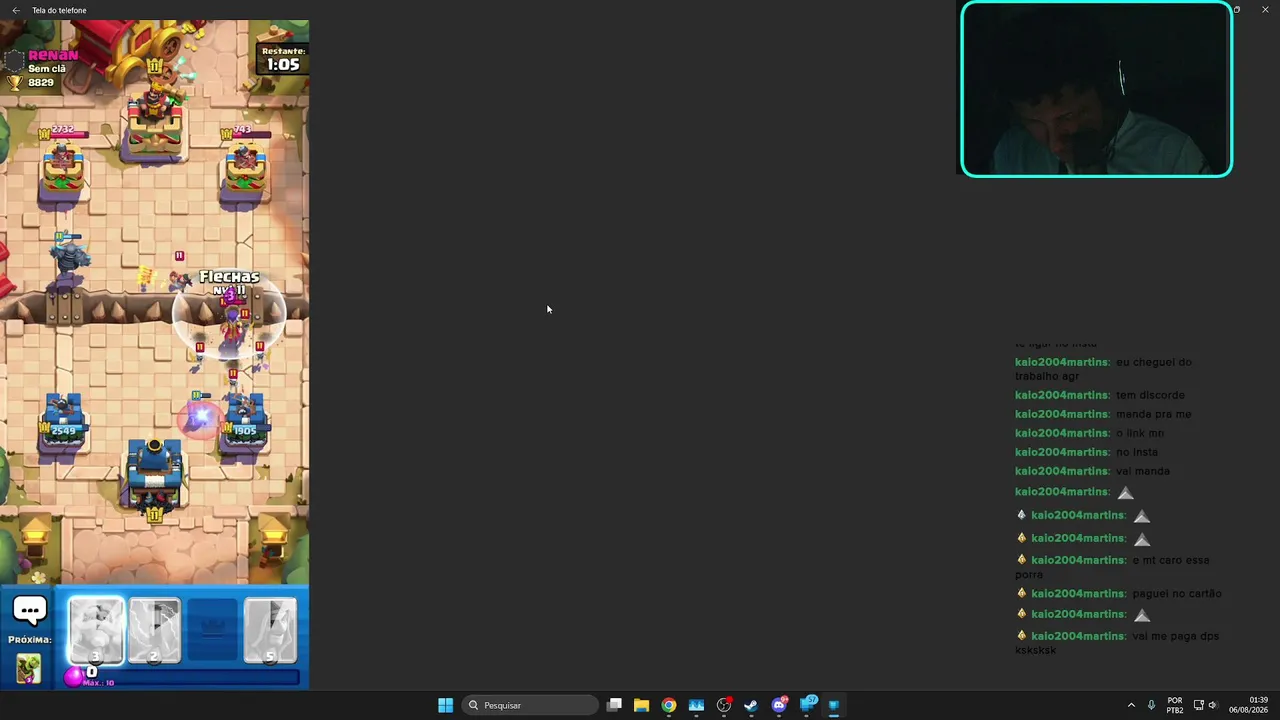Image resolution: width=1280 pixels, height=720 pixels.
Task: Click the Tela do telefone window title
Action: point(59,10)
